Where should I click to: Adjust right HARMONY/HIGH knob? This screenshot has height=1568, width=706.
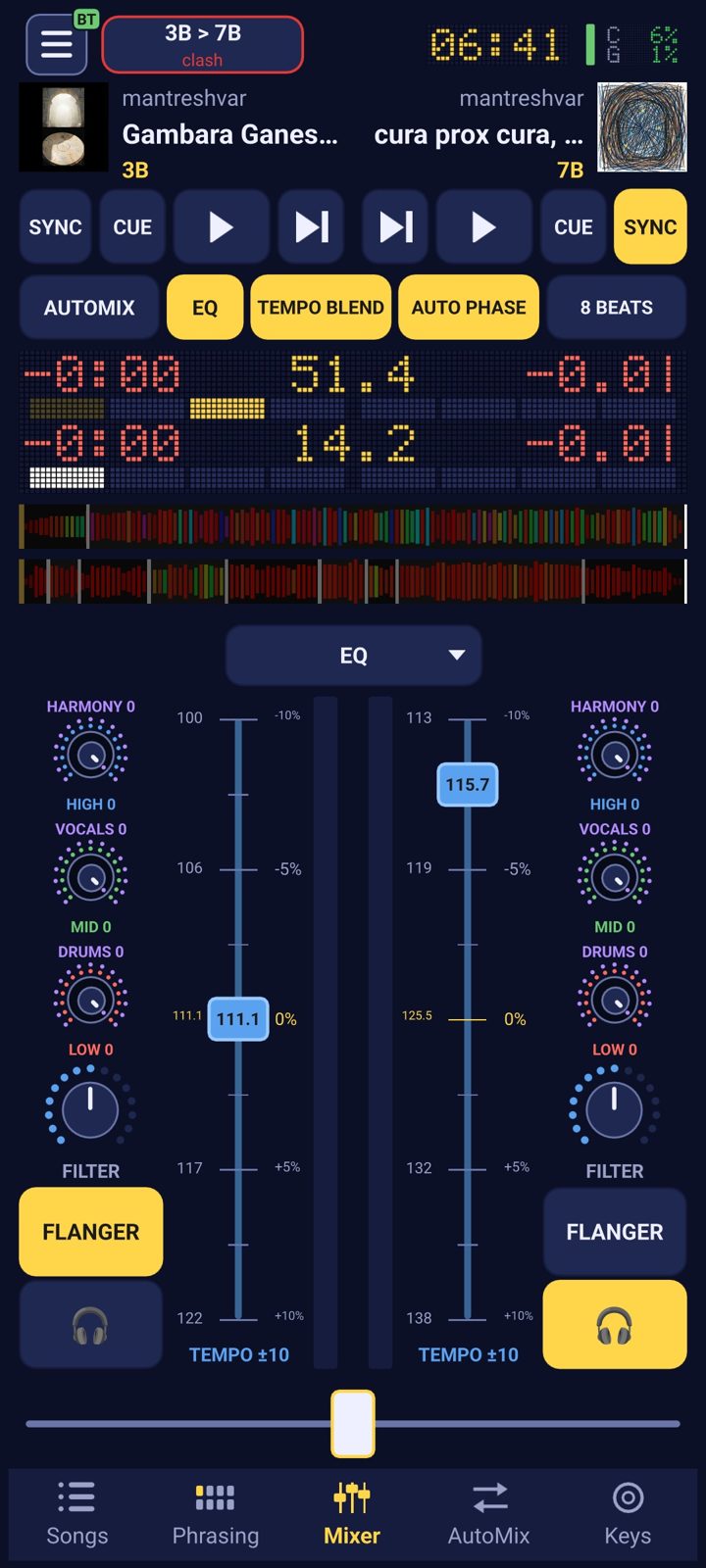coord(615,753)
